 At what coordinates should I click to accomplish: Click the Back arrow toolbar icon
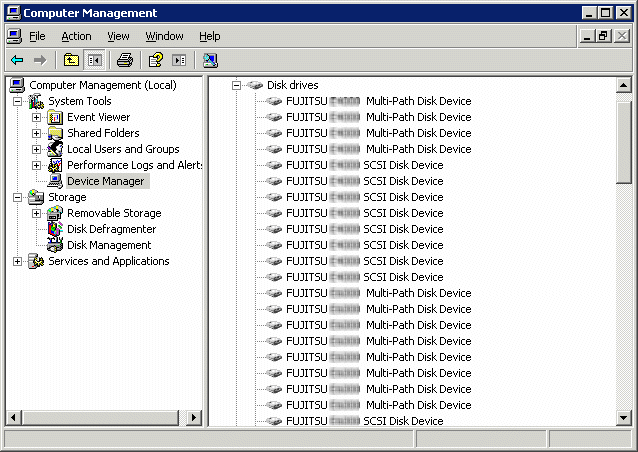point(17,61)
